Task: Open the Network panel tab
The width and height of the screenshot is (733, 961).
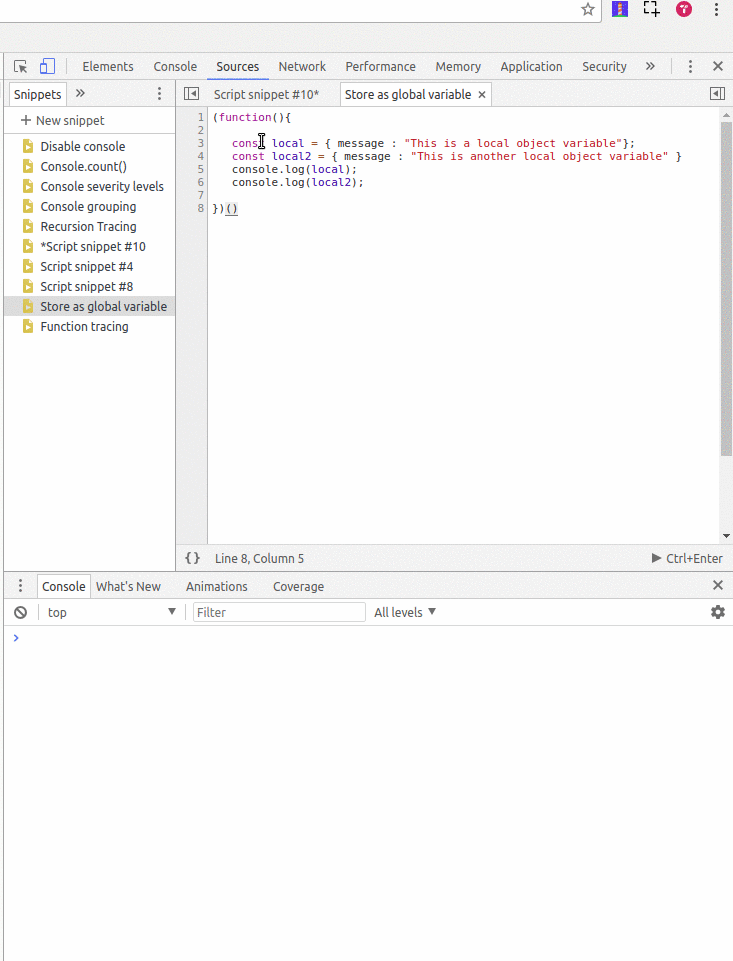Action: 302,66
